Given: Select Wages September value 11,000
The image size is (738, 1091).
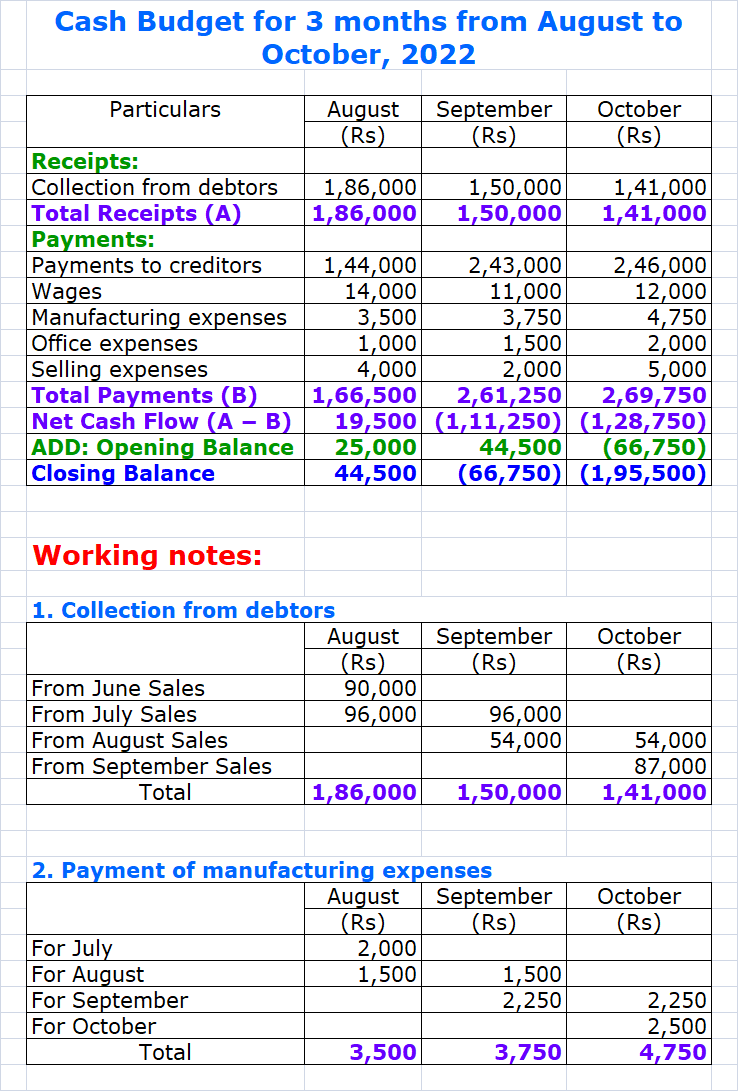Looking at the screenshot, I should [x=526, y=292].
